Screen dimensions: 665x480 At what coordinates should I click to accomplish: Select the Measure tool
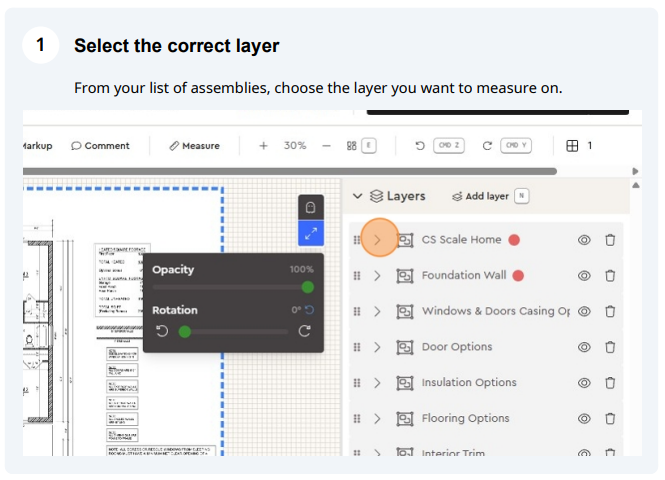(195, 146)
